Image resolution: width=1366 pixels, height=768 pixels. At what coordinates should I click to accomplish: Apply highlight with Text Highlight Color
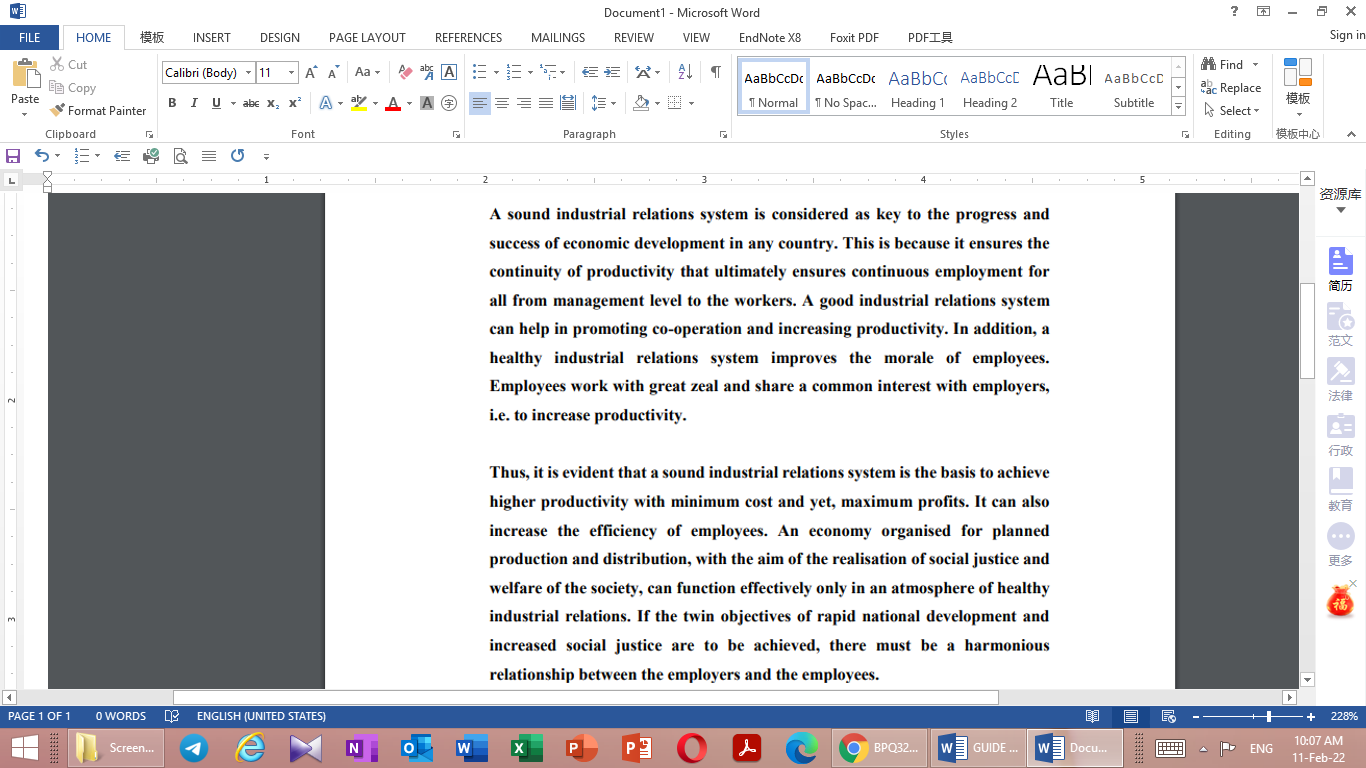360,103
